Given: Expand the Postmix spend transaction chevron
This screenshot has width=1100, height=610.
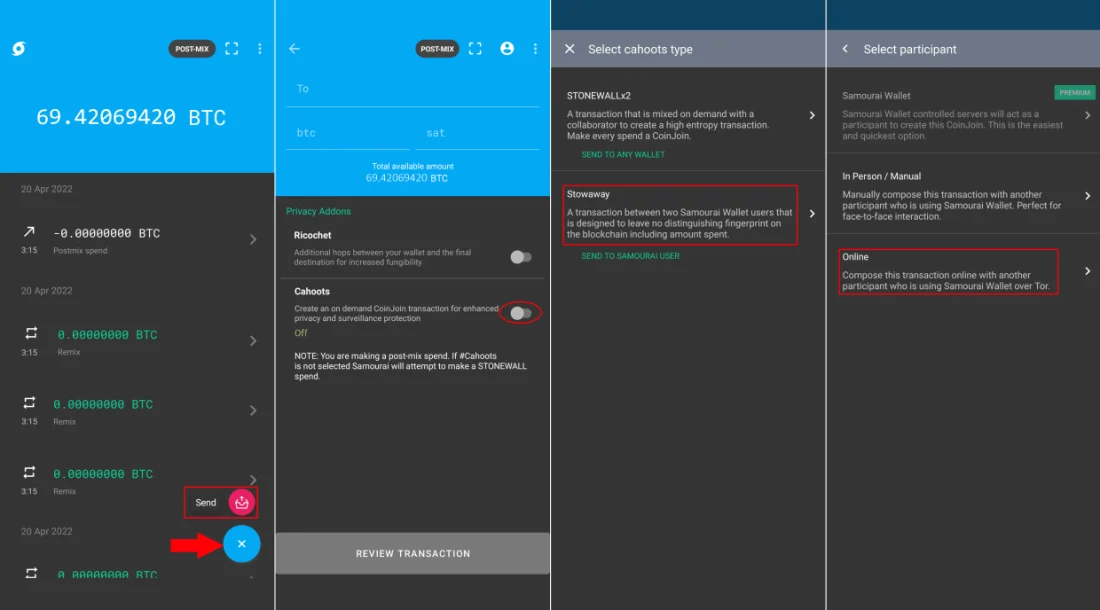Looking at the screenshot, I should pos(253,239).
